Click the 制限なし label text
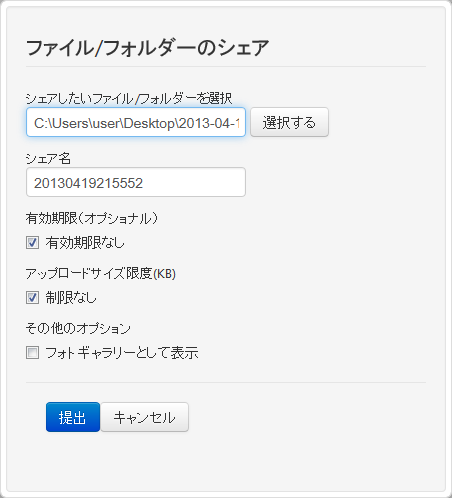This screenshot has width=452, height=498. click(x=71, y=298)
